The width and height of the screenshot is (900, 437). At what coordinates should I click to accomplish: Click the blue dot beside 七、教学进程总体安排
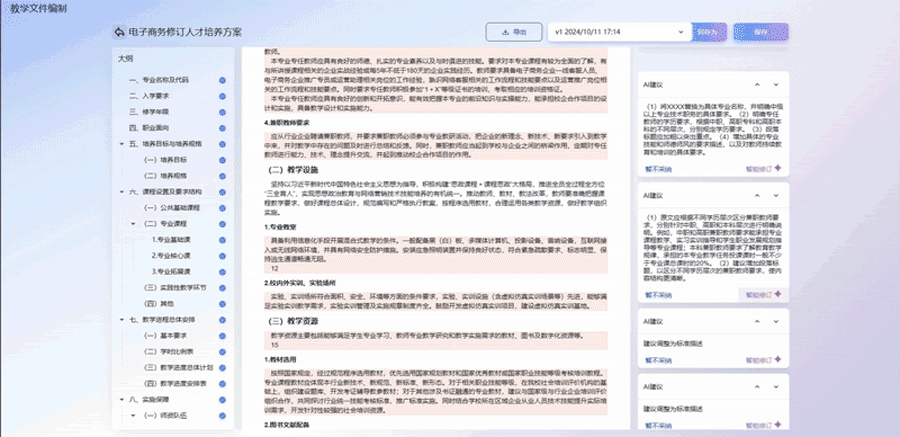[x=222, y=319]
